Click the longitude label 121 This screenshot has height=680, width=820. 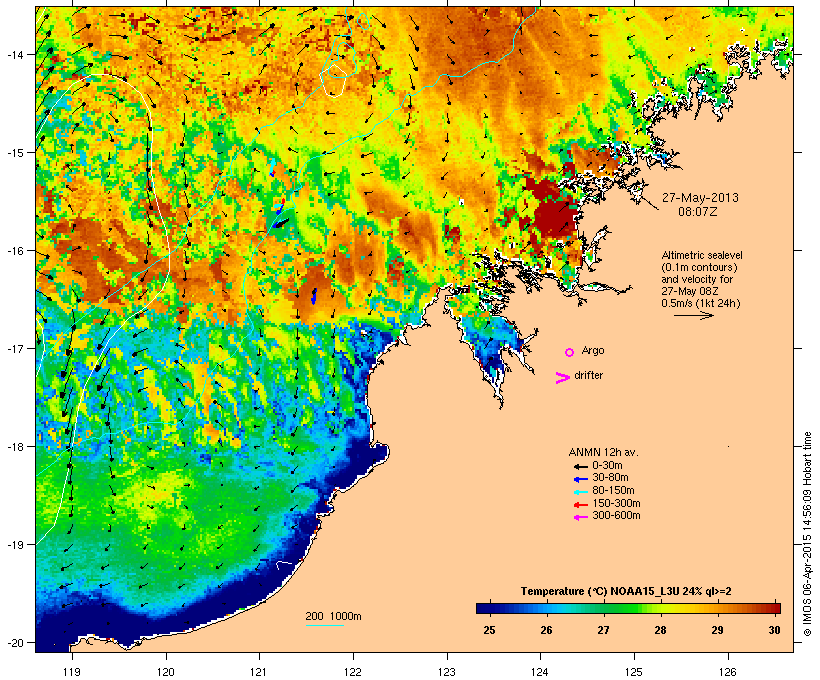(259, 672)
